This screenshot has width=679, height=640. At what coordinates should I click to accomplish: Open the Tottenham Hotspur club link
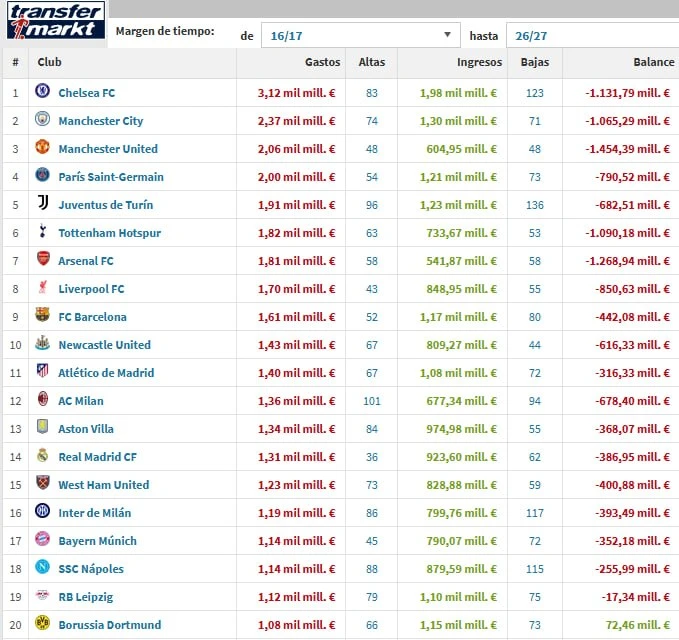coord(110,233)
